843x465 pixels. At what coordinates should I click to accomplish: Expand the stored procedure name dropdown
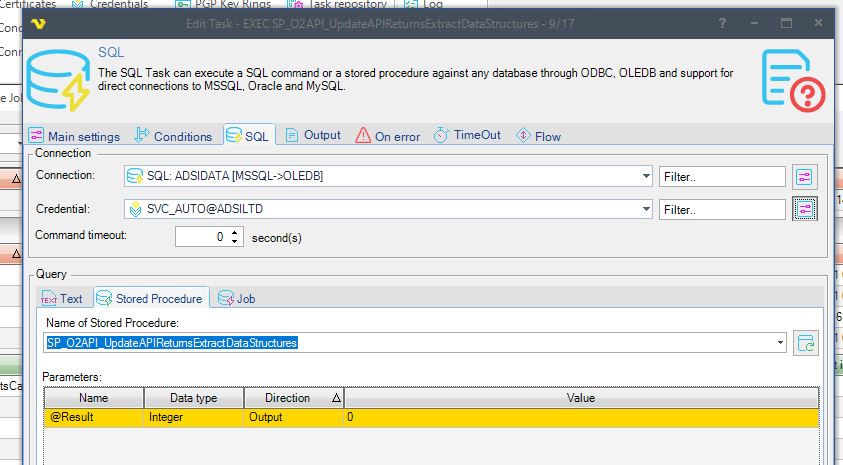780,343
